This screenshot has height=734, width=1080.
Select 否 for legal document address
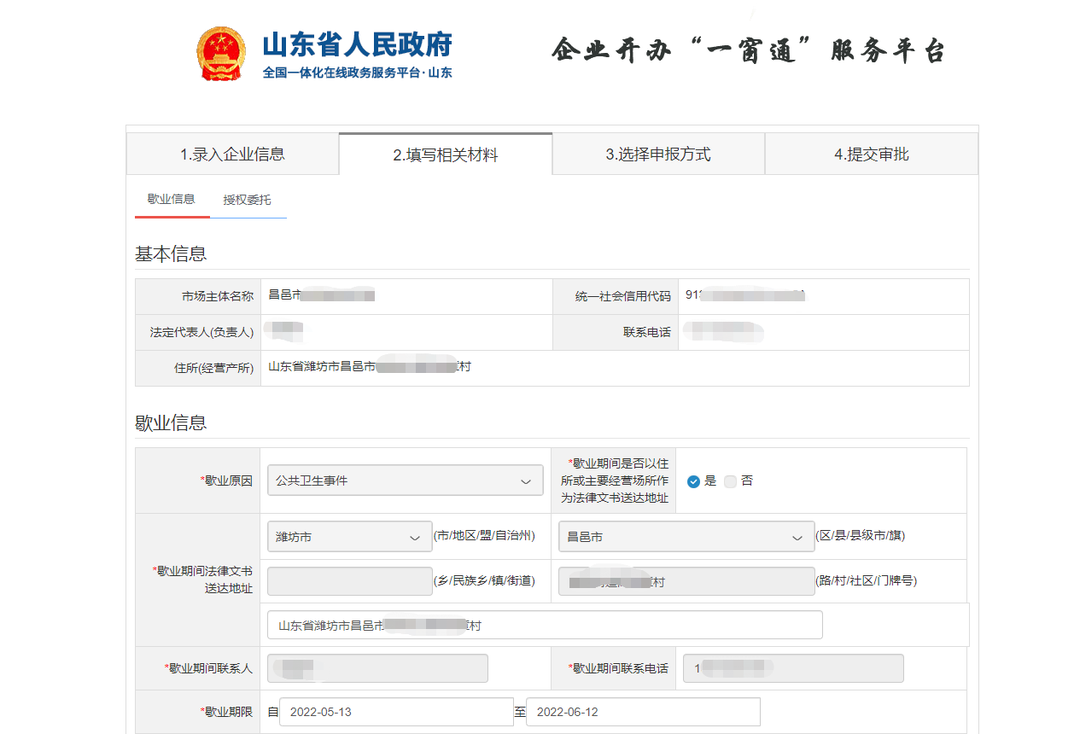pos(730,481)
